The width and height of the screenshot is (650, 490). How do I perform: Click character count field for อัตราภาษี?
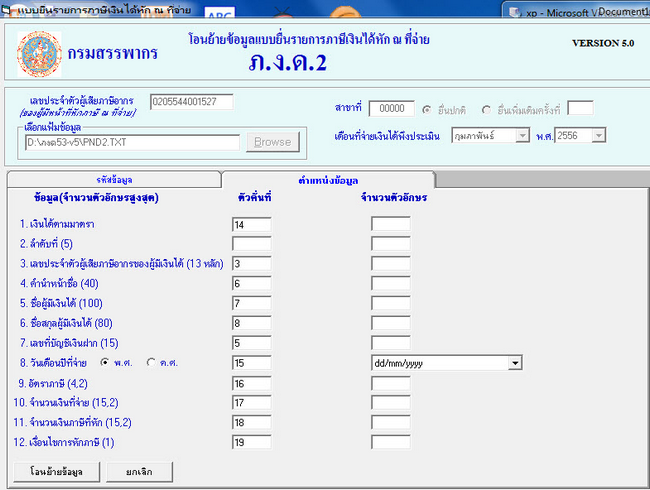tap(391, 383)
